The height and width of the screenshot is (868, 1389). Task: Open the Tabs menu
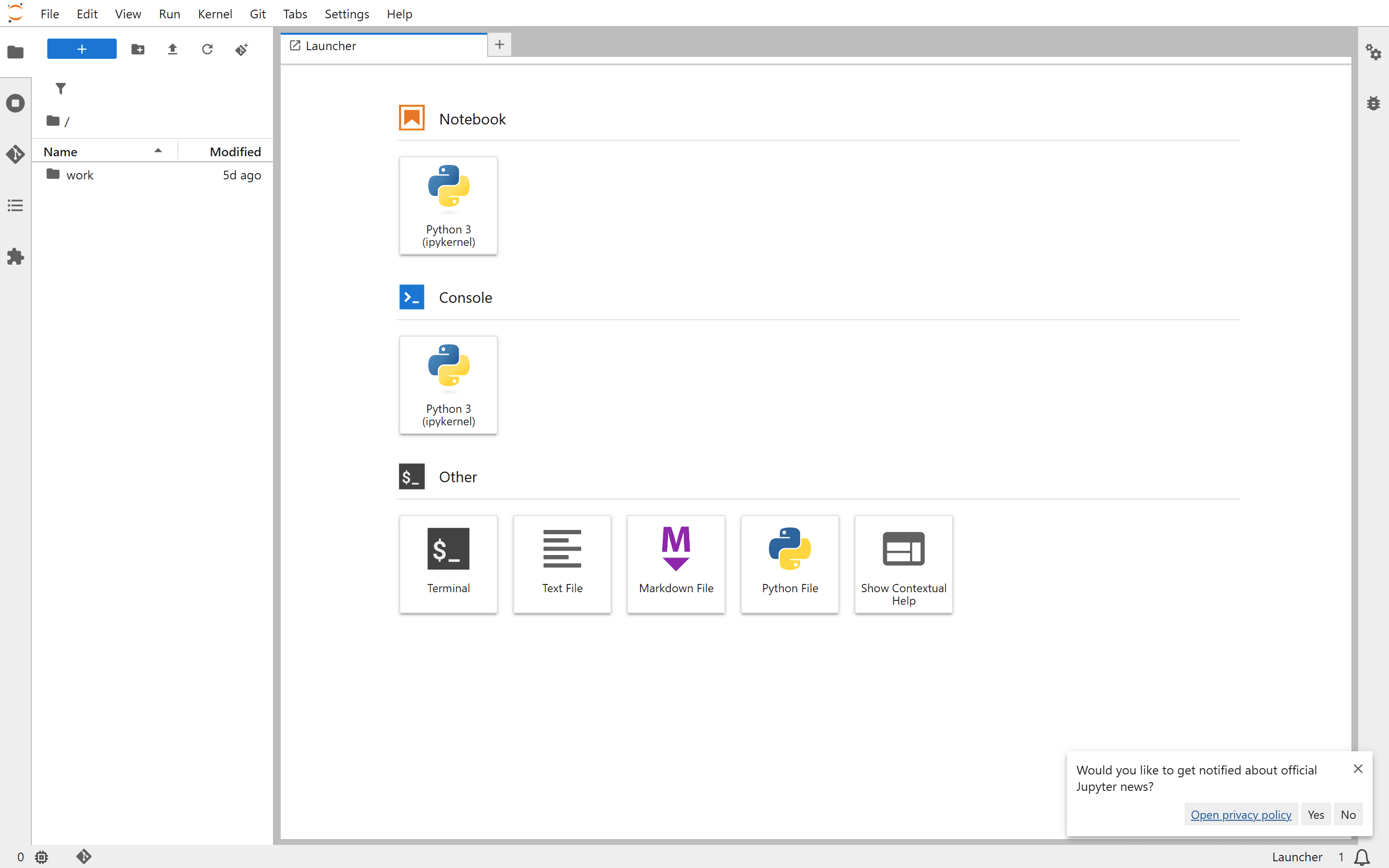pyautogui.click(x=295, y=14)
